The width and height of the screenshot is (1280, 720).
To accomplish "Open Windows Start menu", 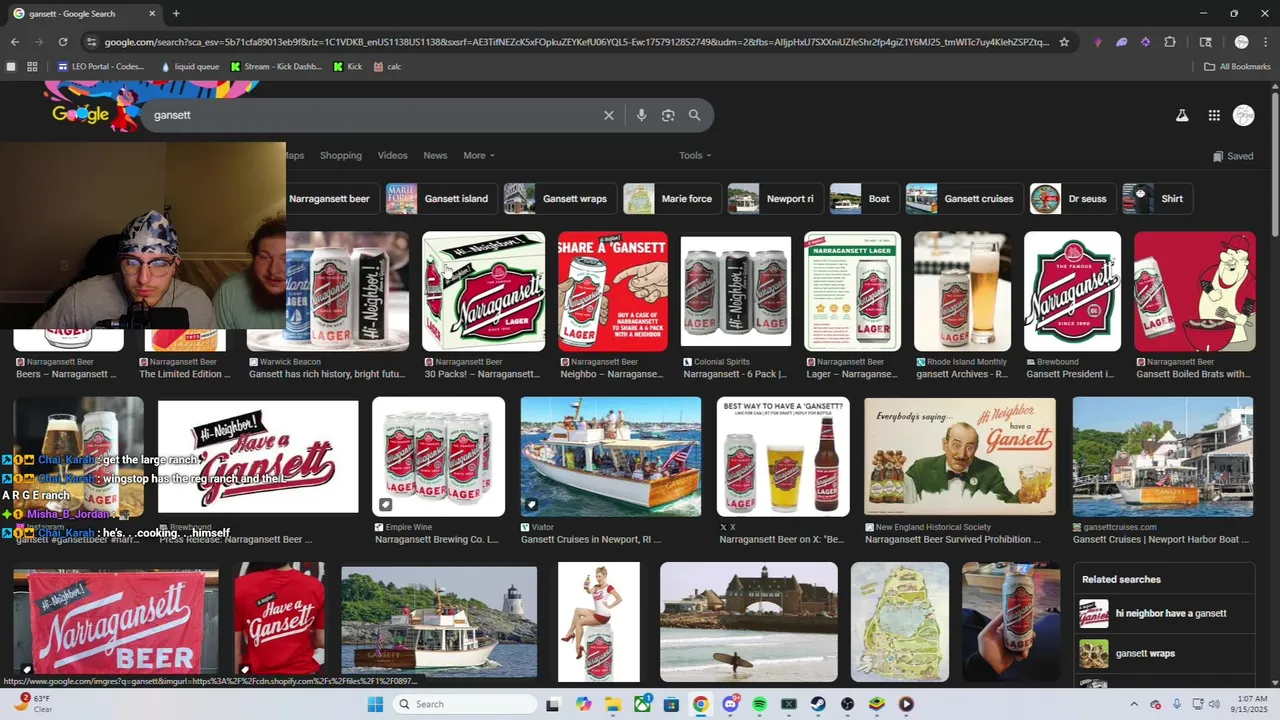I will (x=375, y=704).
